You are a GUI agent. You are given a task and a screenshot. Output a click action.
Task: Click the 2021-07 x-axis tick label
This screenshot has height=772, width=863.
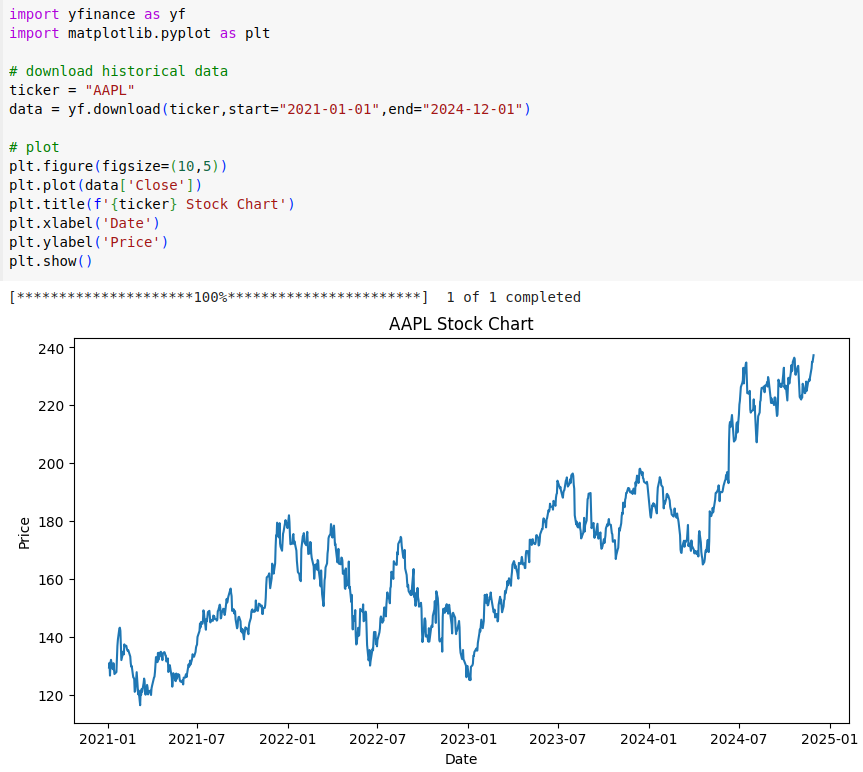click(x=197, y=739)
